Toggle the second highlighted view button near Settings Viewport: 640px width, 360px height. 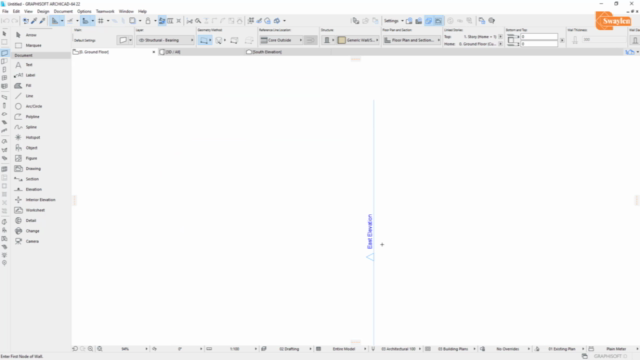point(438,21)
